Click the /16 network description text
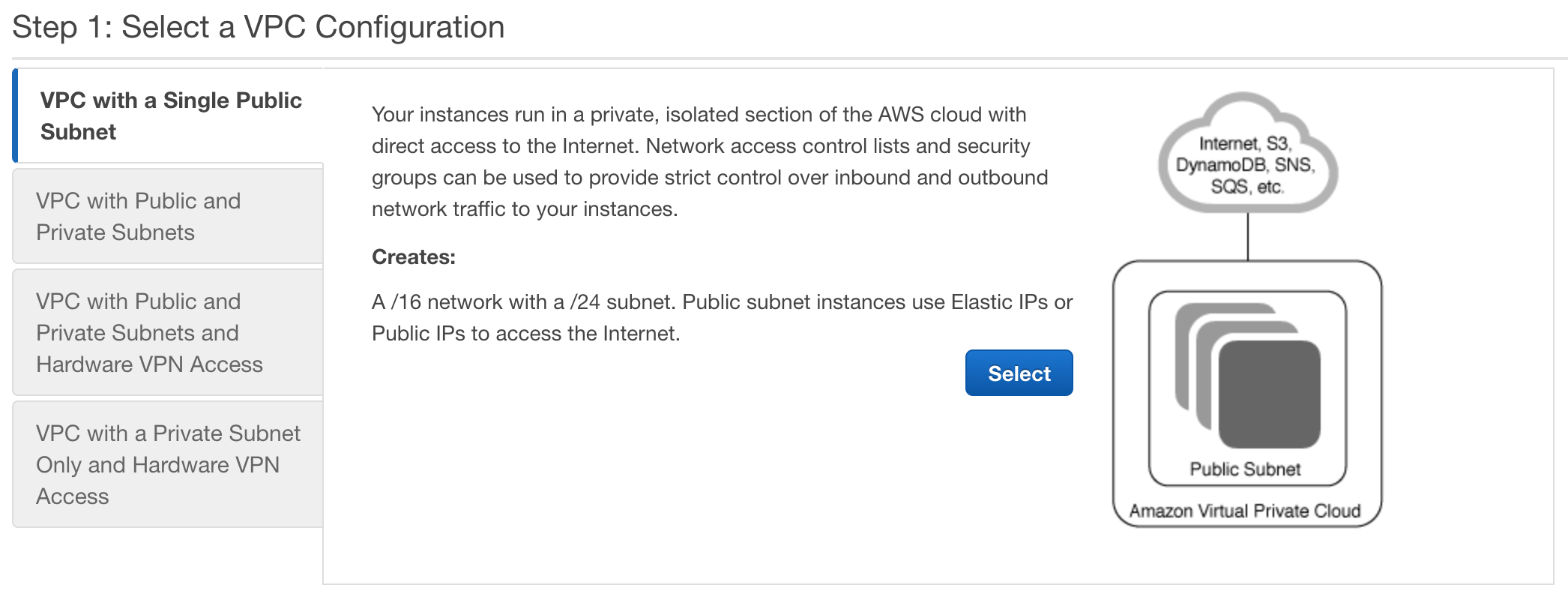Viewport: 1568px width, 600px height. [x=723, y=318]
